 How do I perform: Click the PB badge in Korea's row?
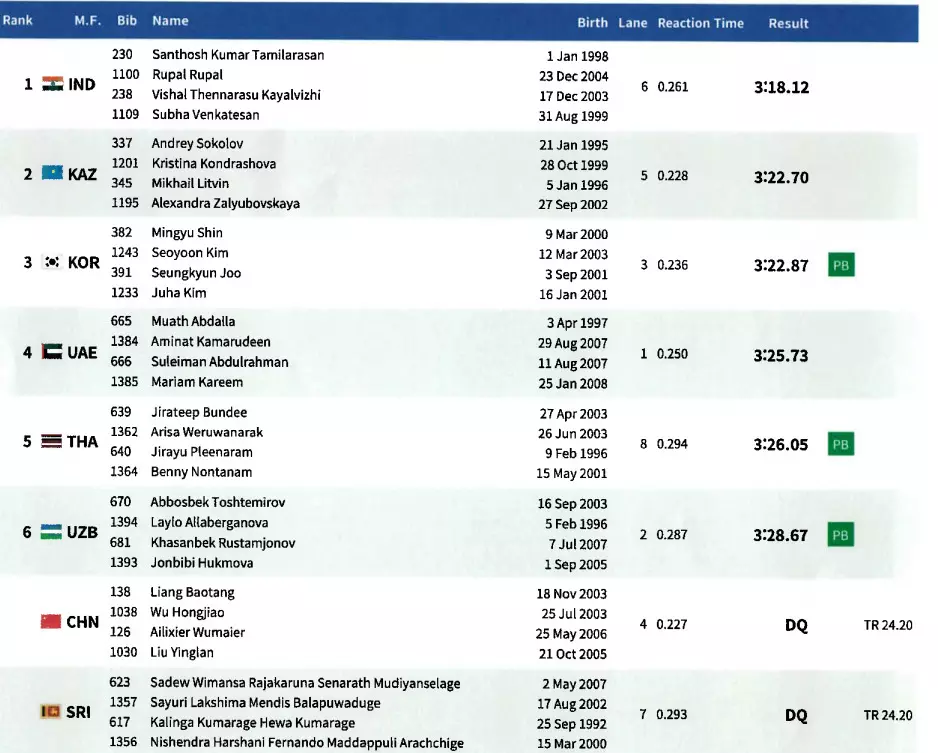tap(841, 265)
